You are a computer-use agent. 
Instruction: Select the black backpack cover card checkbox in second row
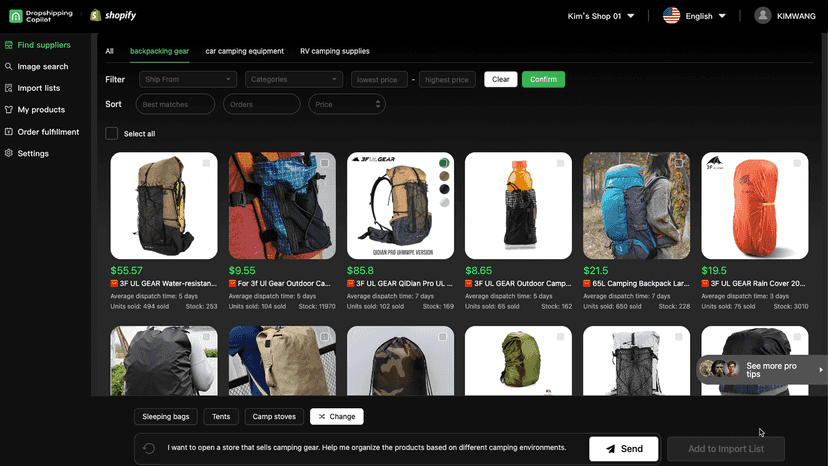click(x=206, y=337)
